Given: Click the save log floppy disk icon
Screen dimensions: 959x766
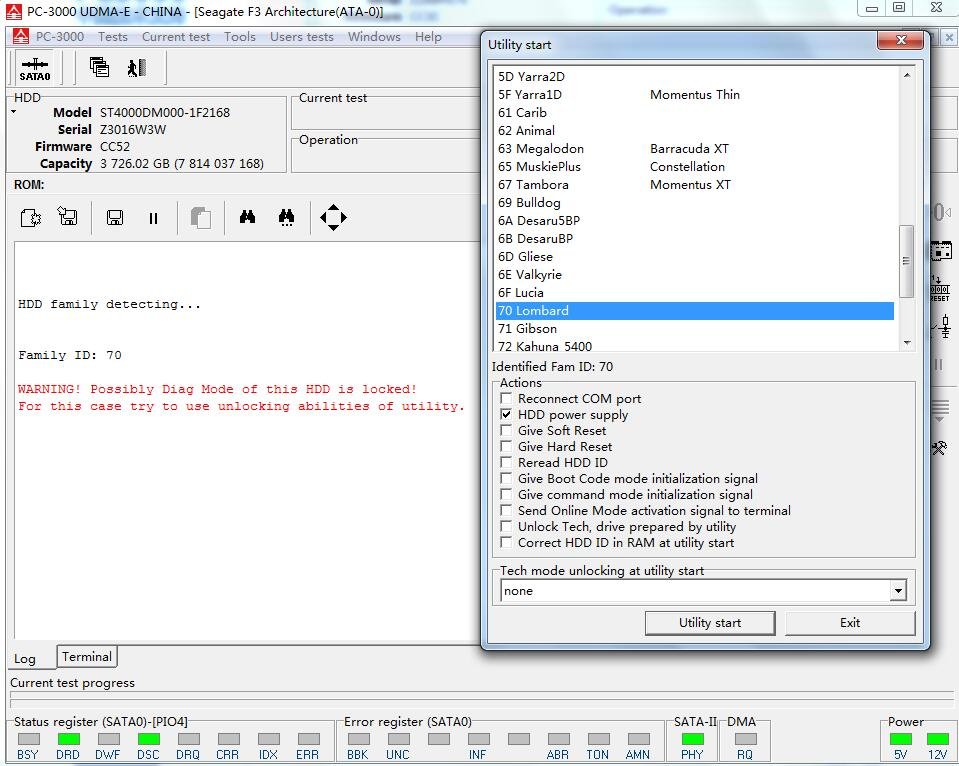Looking at the screenshot, I should 115,217.
